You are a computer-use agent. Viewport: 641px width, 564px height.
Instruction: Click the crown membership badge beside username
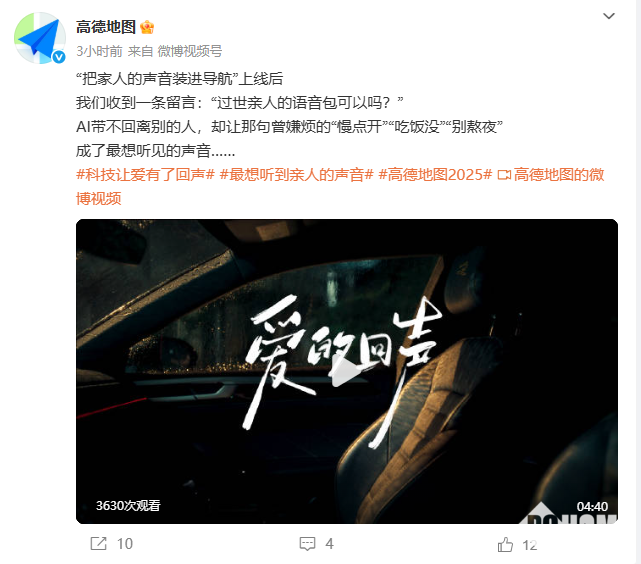coord(147,27)
